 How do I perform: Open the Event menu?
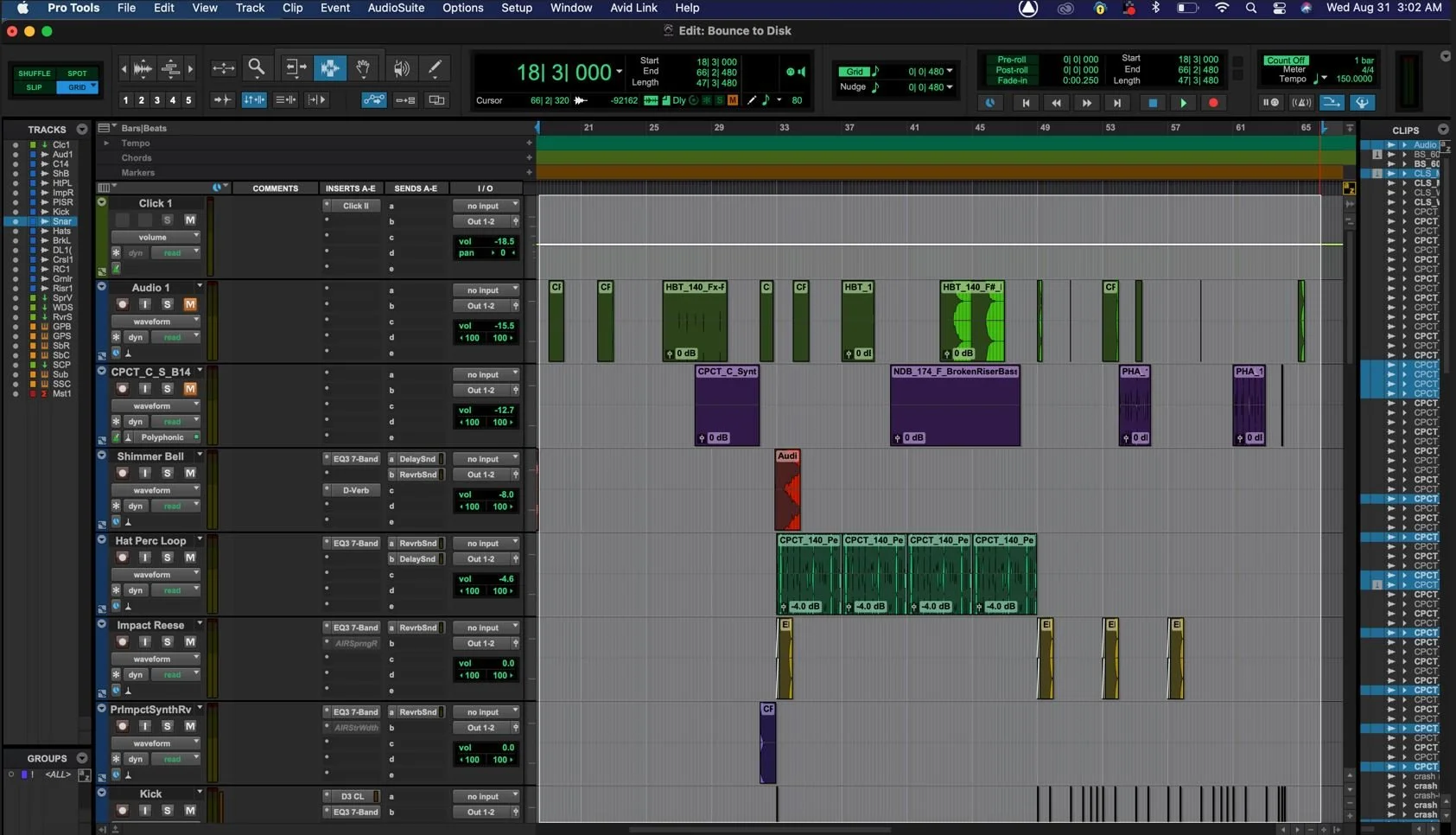click(335, 8)
